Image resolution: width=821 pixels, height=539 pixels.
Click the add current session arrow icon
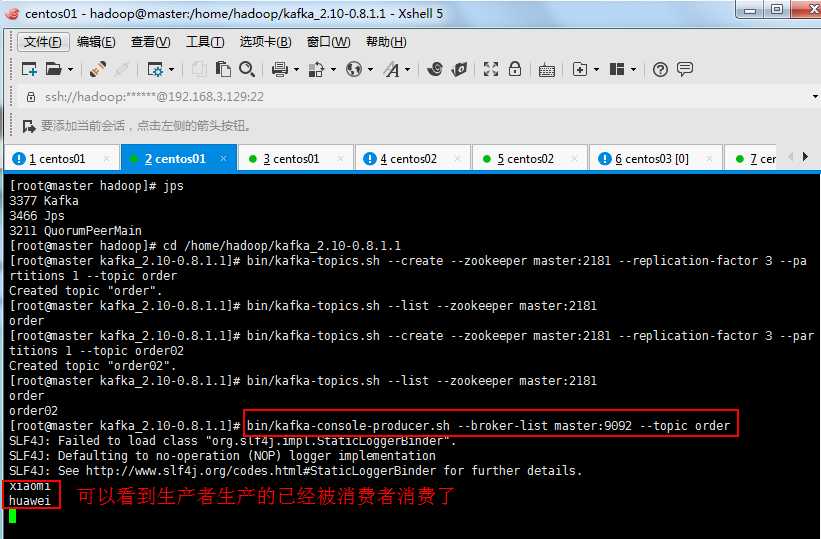coord(29,126)
